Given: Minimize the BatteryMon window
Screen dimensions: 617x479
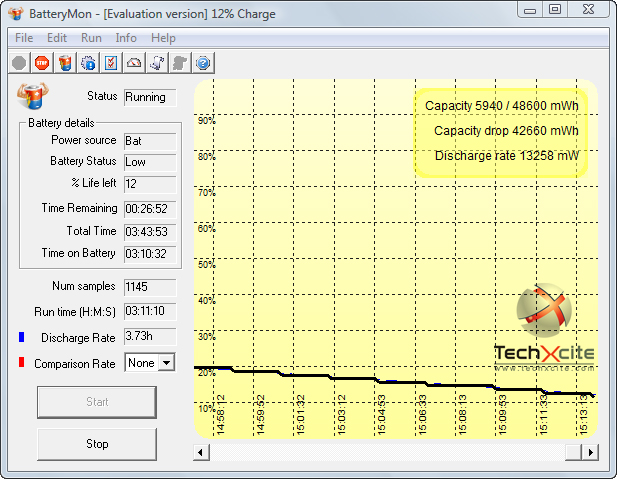Looking at the screenshot, I should point(530,9).
